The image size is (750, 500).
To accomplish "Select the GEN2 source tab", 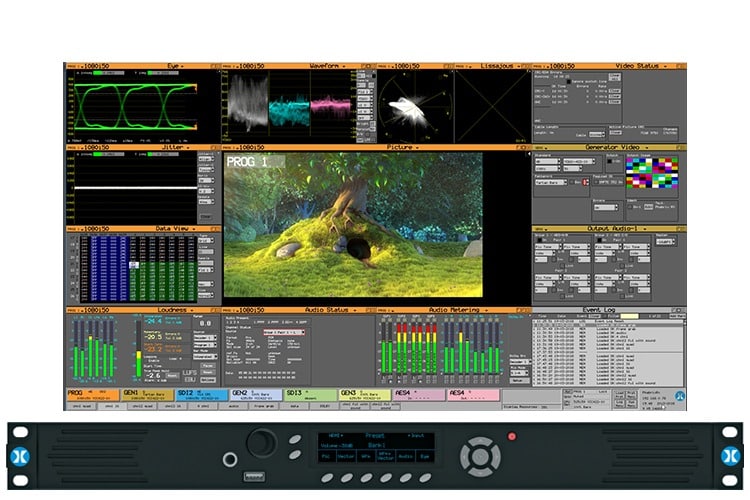I will [256, 395].
